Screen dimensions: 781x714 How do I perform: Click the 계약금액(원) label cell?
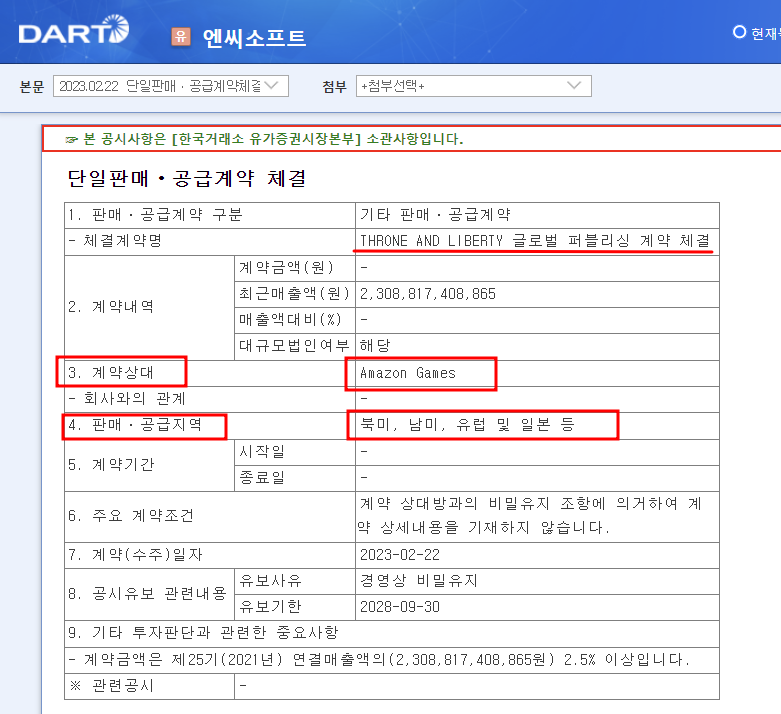click(x=295, y=268)
